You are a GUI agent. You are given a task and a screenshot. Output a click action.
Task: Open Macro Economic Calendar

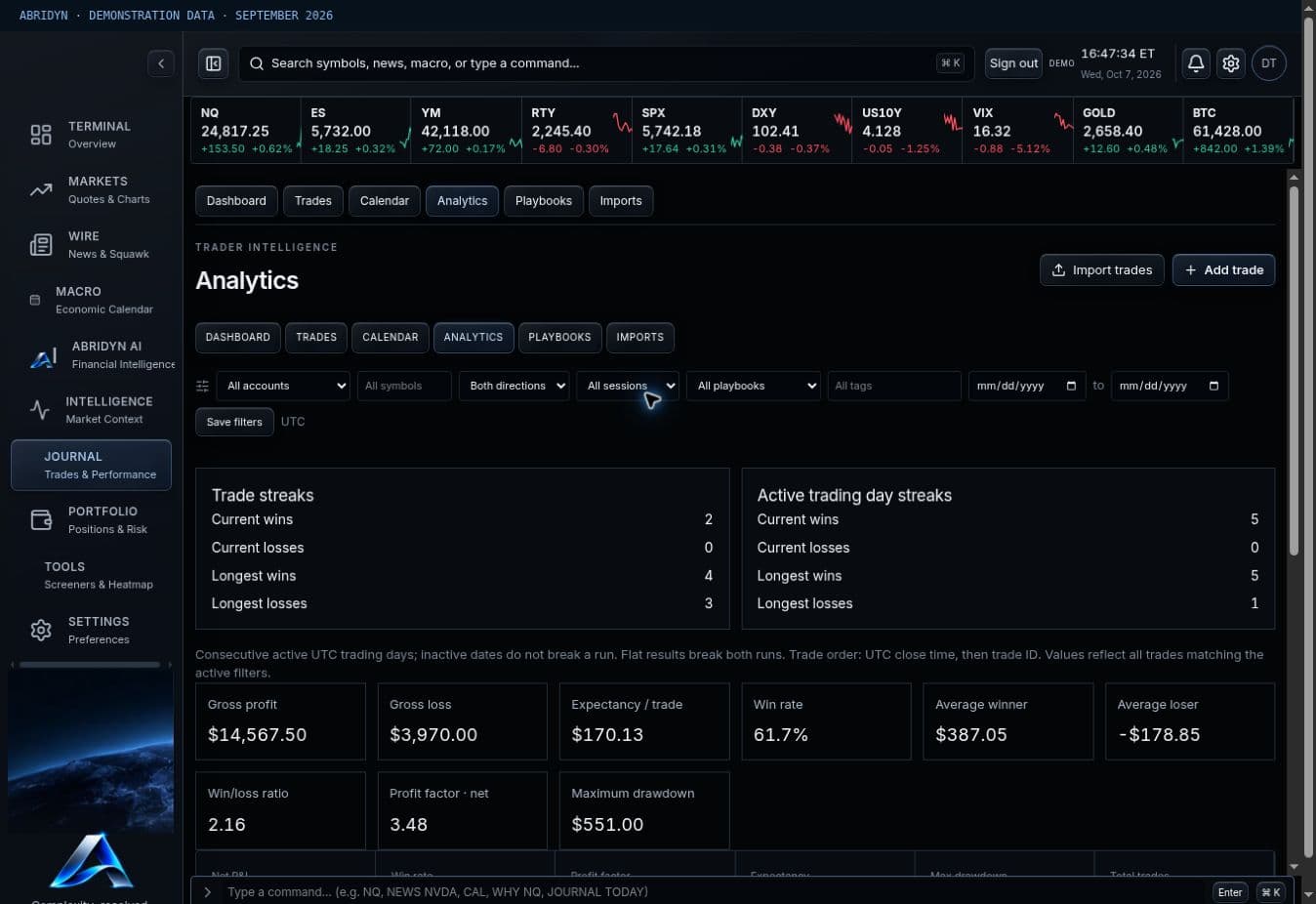91,300
